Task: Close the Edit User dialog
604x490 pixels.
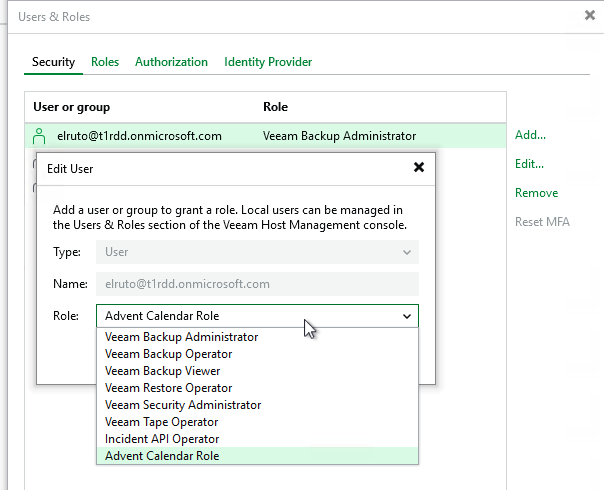Action: (x=419, y=168)
